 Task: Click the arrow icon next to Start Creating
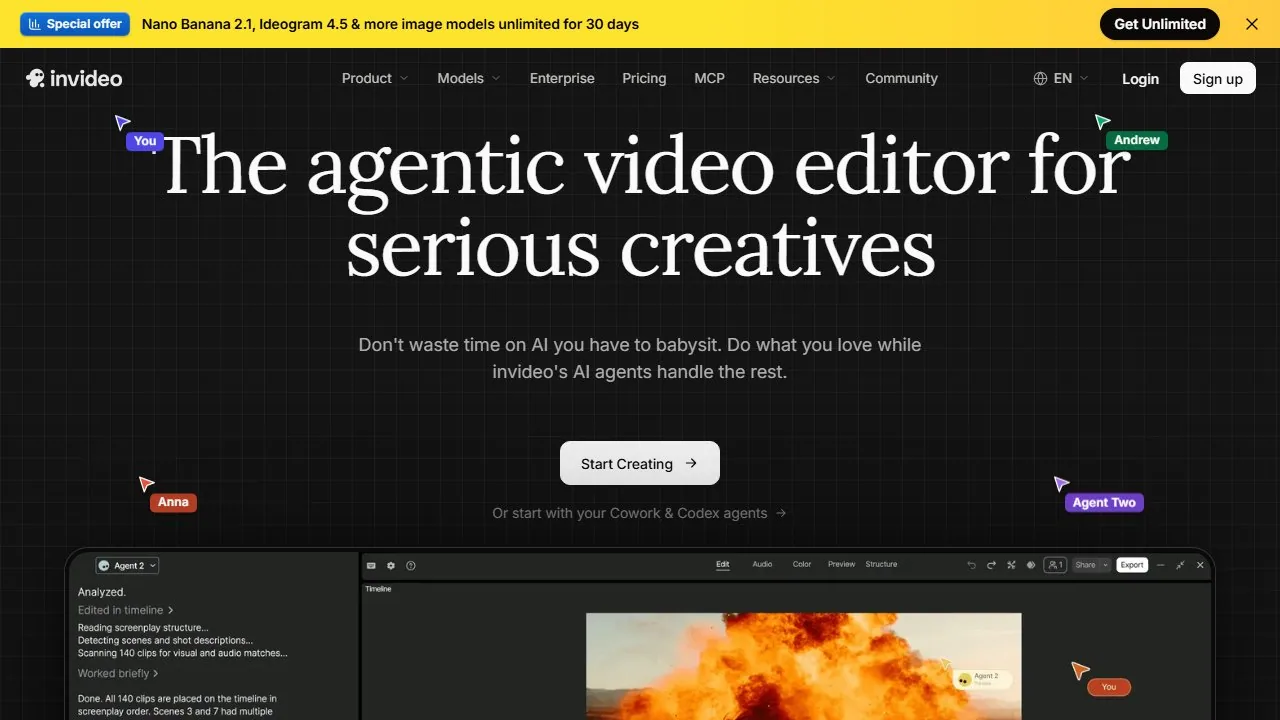[691, 464]
